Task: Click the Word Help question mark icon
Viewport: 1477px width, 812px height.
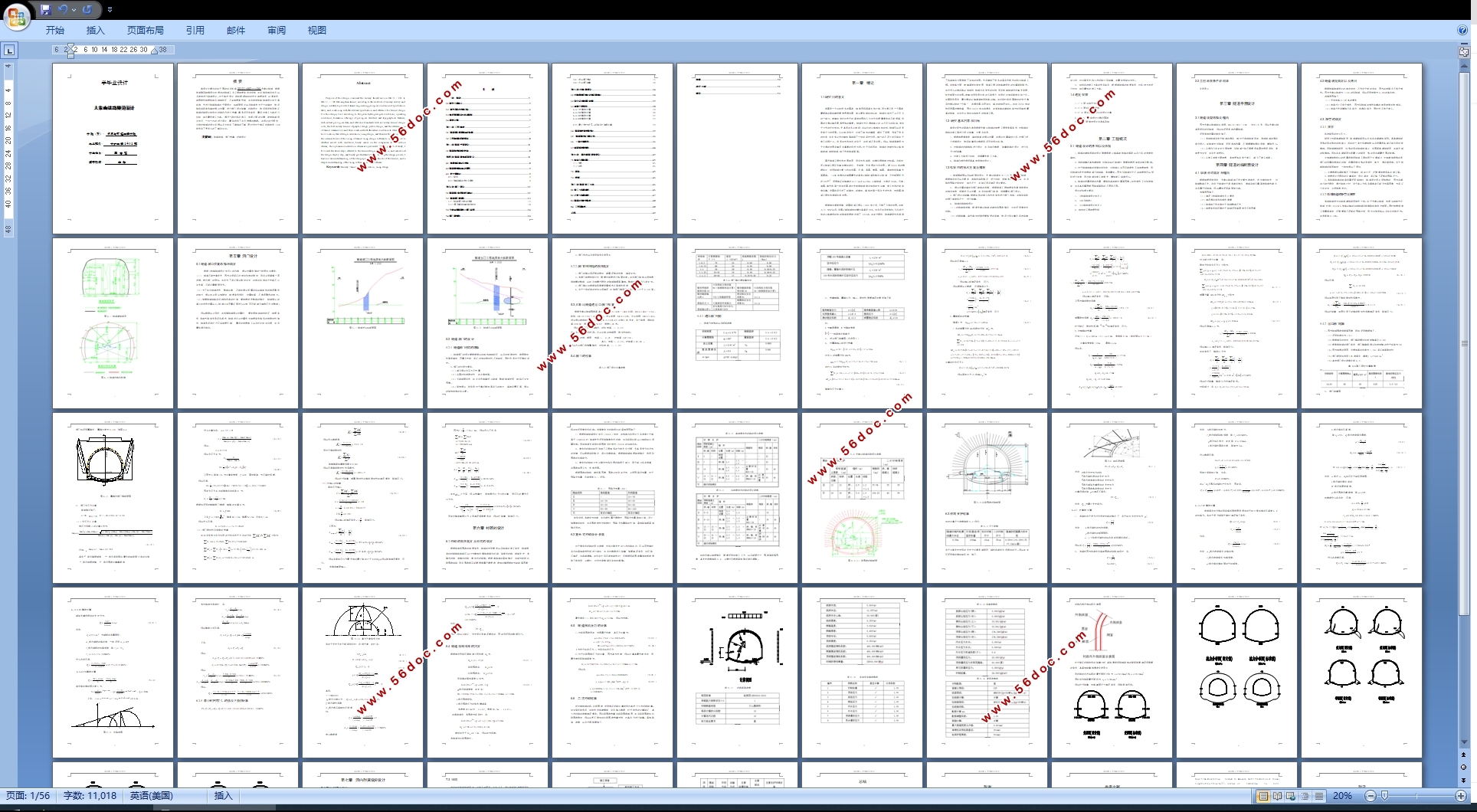Action: [x=1462, y=31]
